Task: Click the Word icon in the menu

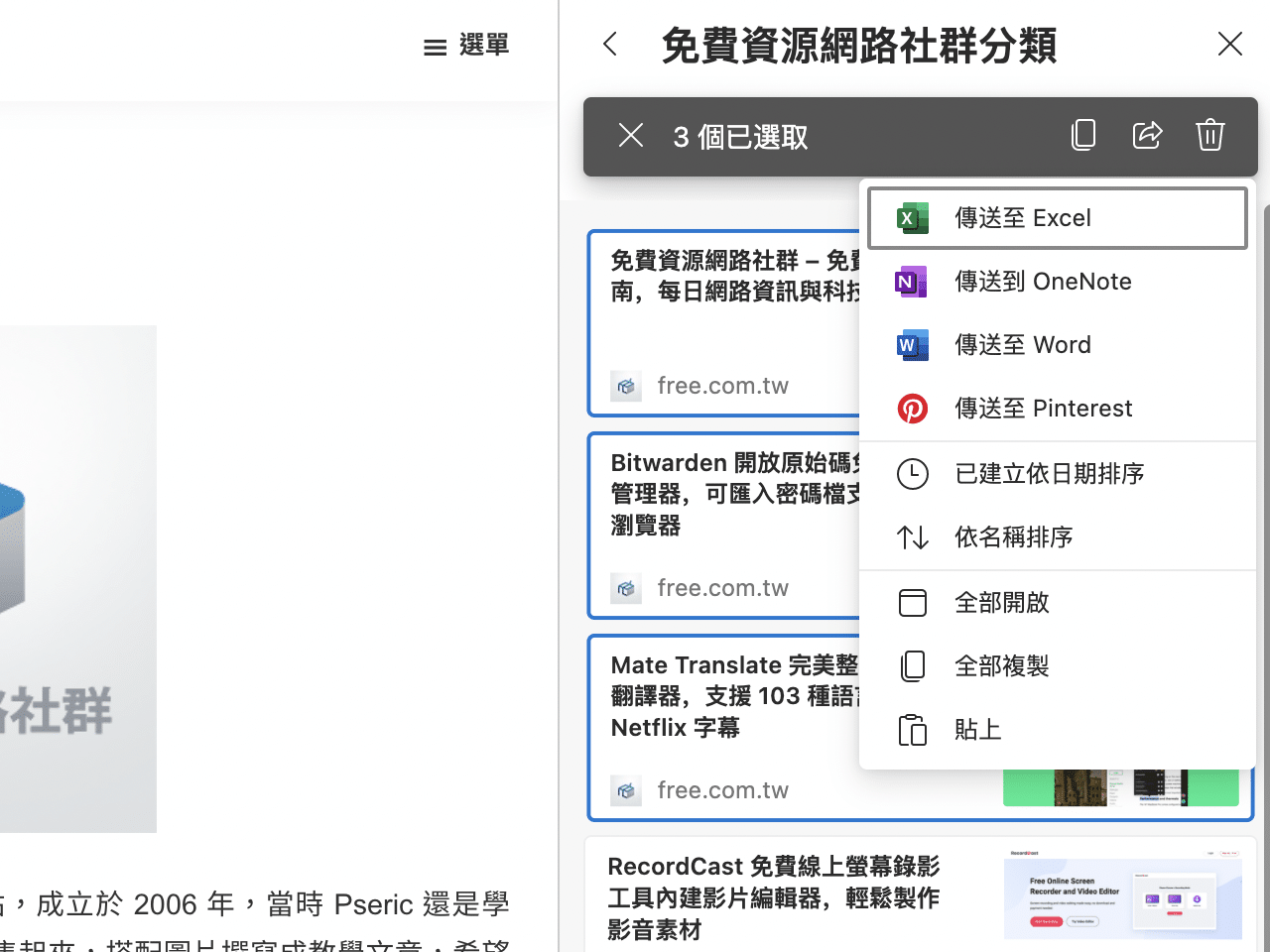Action: coord(913,345)
